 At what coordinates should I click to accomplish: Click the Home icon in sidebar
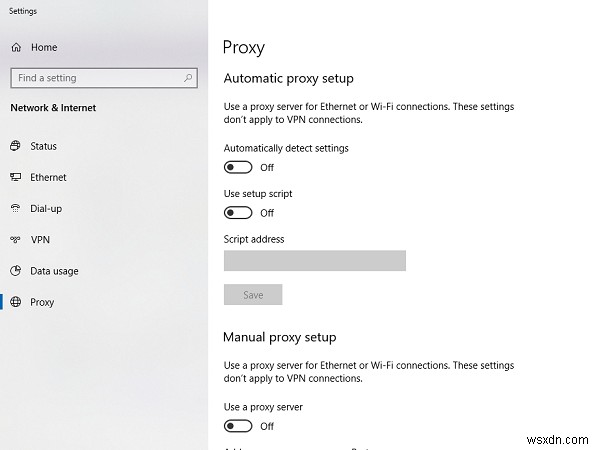point(16,47)
